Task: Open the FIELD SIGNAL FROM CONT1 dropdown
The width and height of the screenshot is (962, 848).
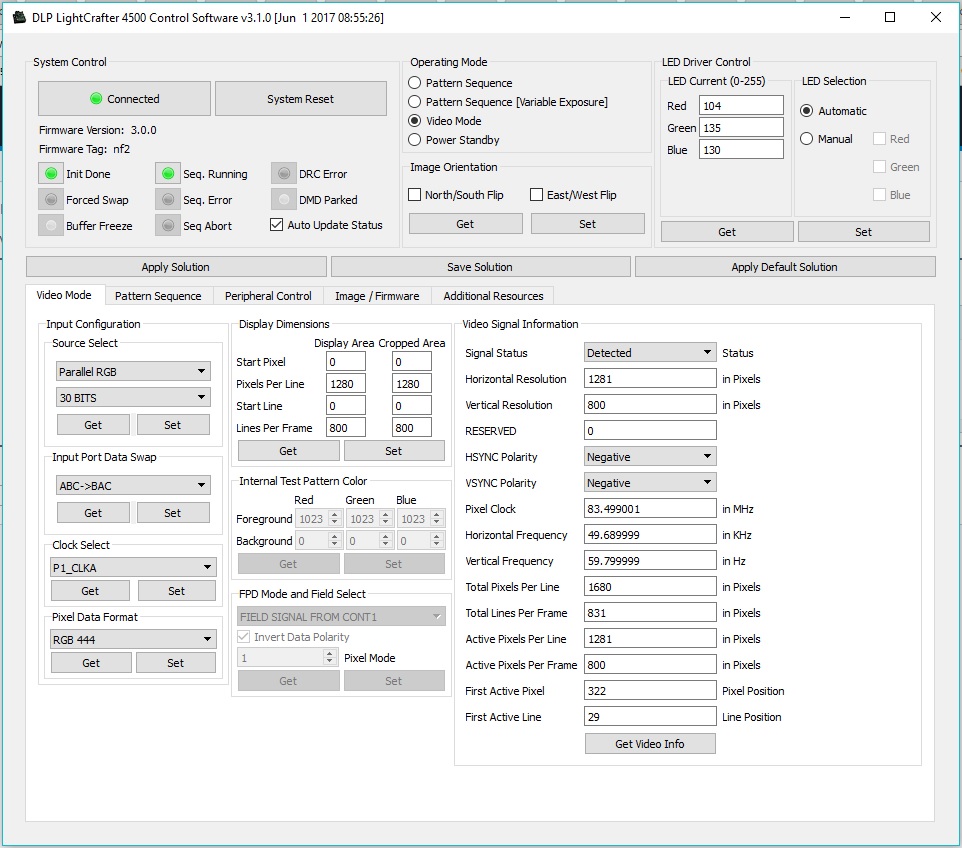Action: [341, 616]
